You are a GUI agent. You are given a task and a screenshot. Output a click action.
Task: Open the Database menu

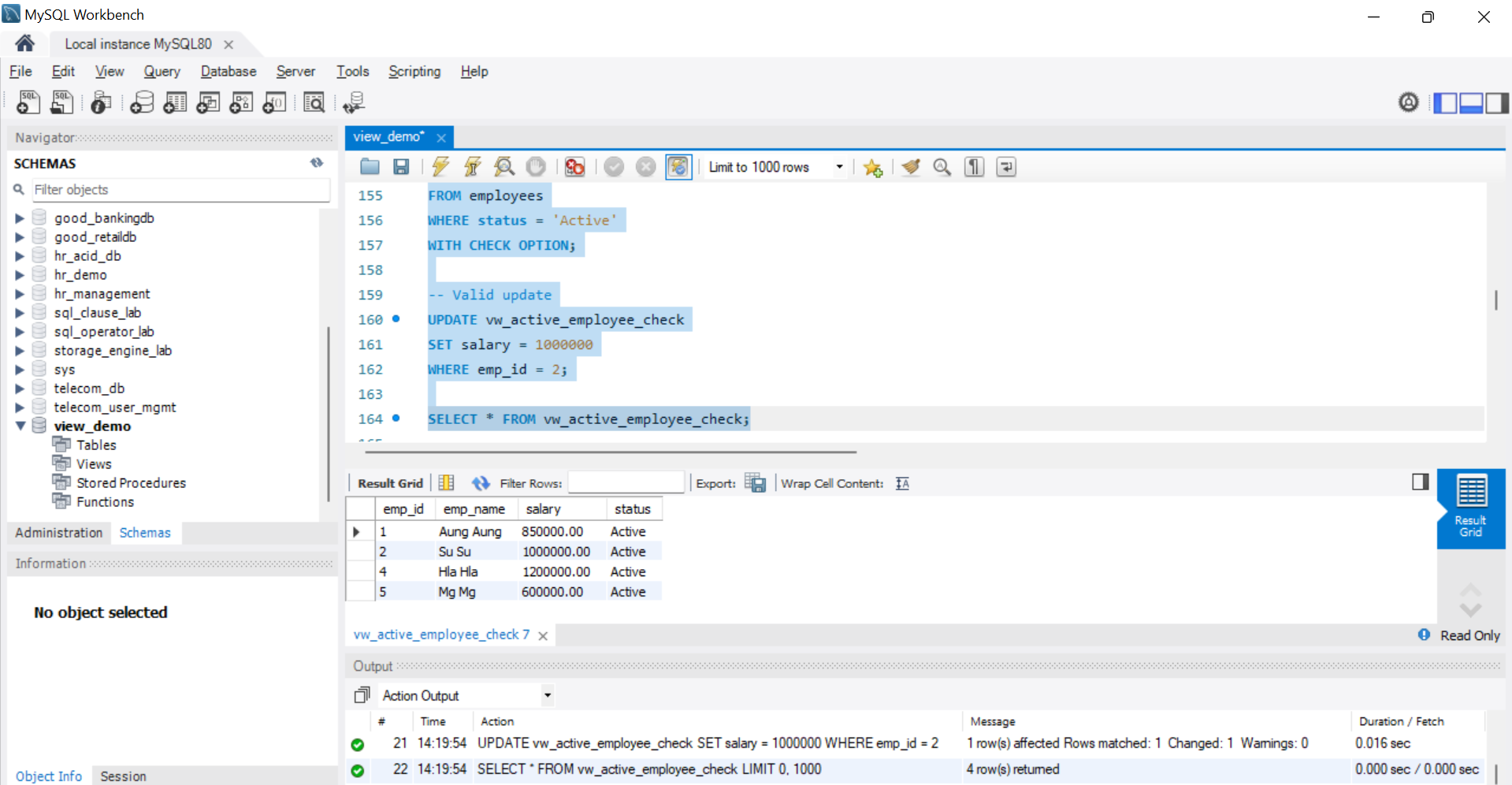point(228,71)
